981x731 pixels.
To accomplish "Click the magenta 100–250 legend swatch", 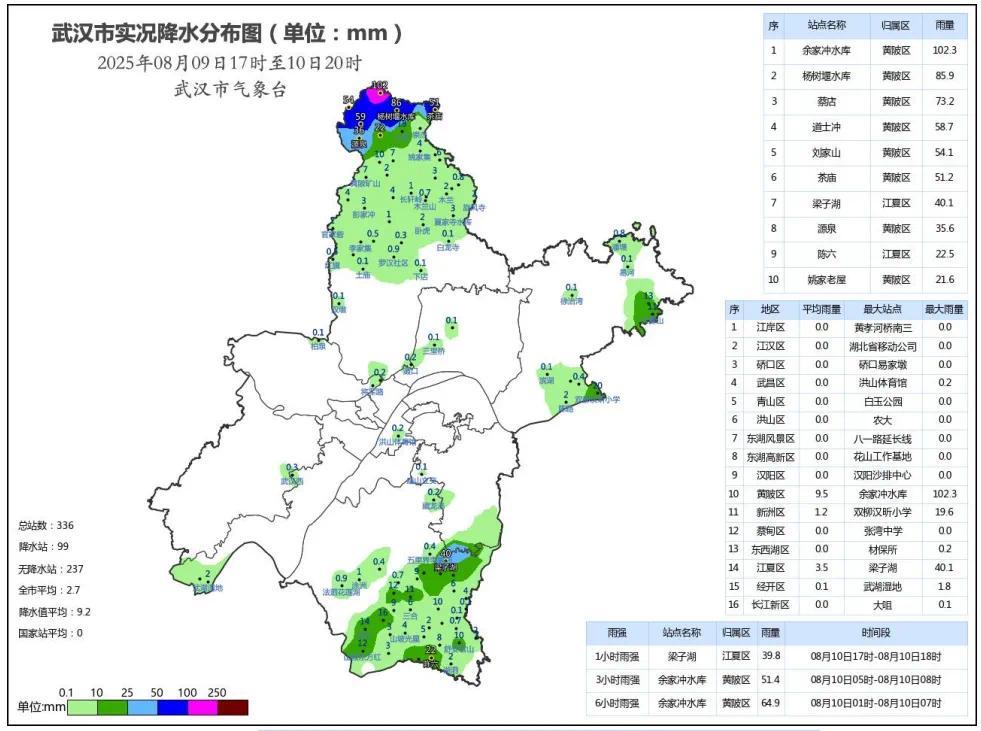I will pyautogui.click(x=203, y=707).
